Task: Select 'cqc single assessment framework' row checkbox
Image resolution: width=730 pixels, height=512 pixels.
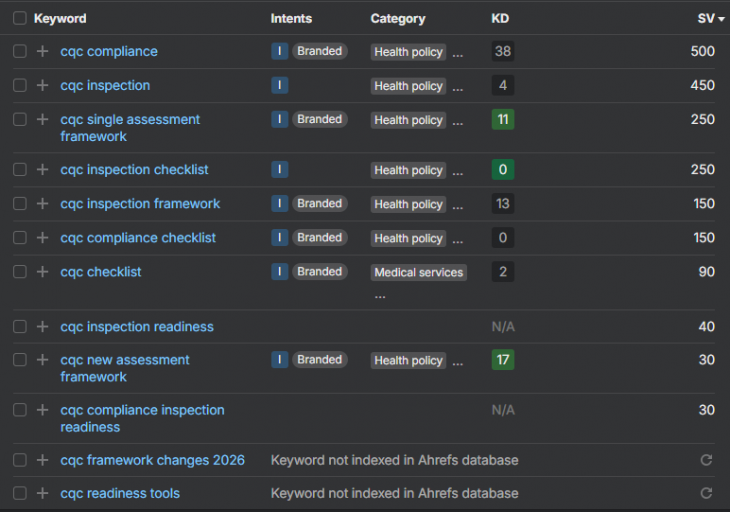Action: [20, 119]
